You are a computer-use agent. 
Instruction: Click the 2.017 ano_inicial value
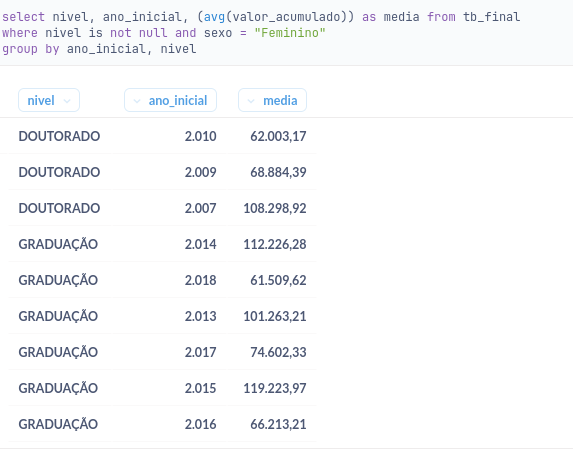pos(200,352)
